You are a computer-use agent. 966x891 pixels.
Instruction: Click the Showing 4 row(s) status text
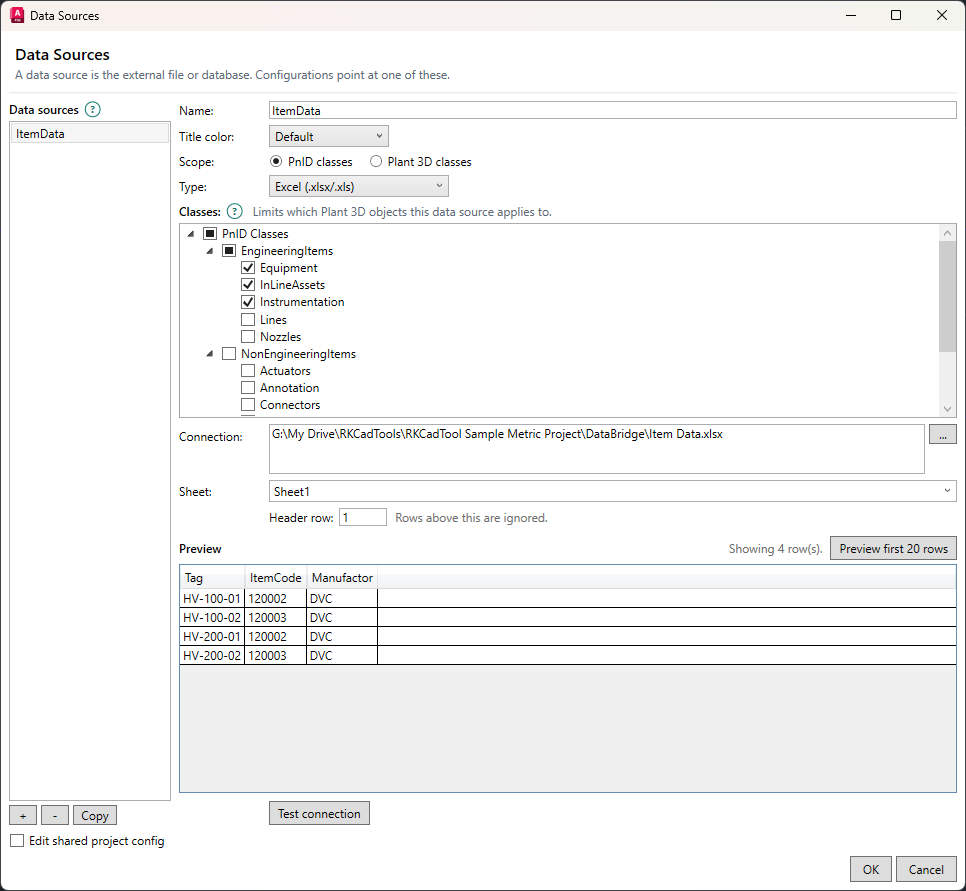[x=775, y=548]
